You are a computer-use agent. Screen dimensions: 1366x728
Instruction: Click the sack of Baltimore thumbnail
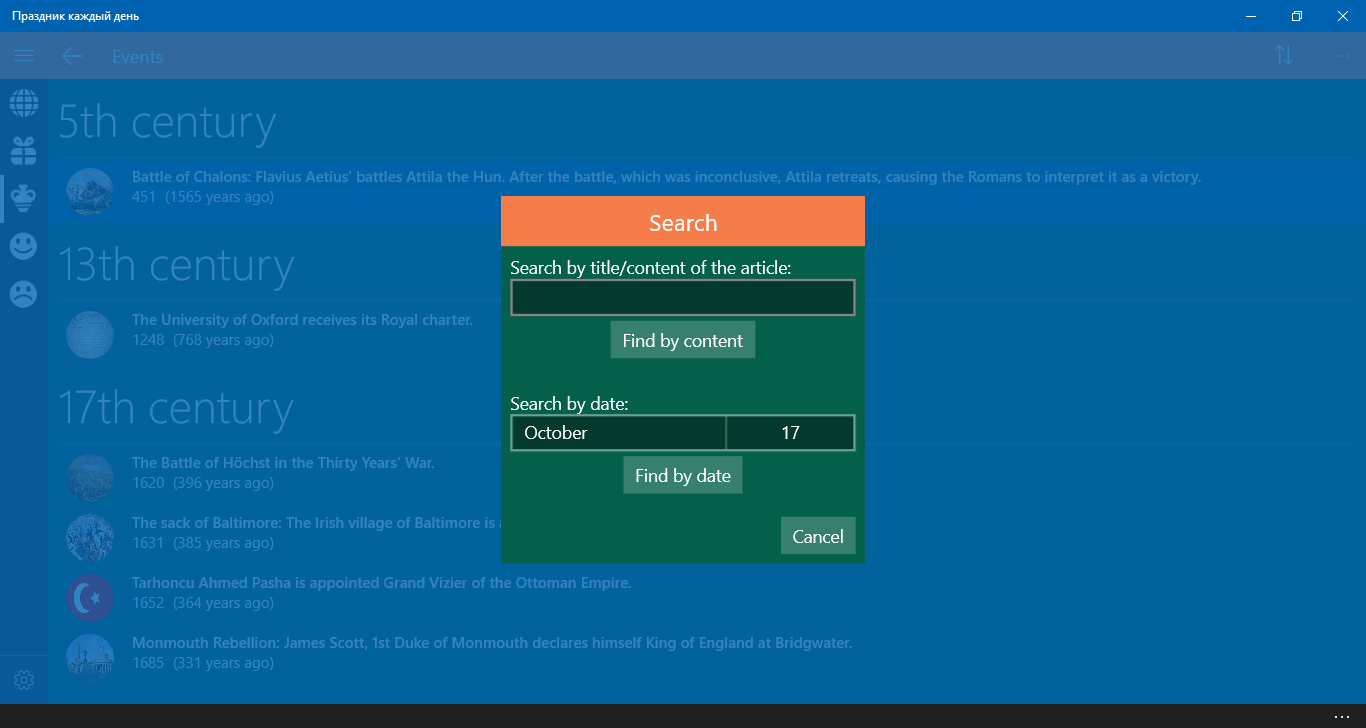coord(90,537)
